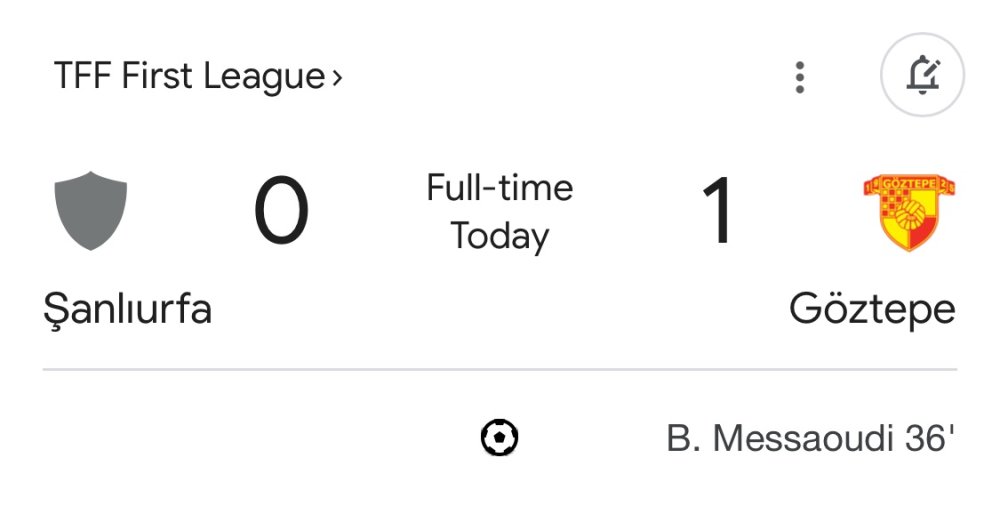The width and height of the screenshot is (1000, 506).
Task: Click the chevron beside TFF First League
Action: (x=337, y=77)
